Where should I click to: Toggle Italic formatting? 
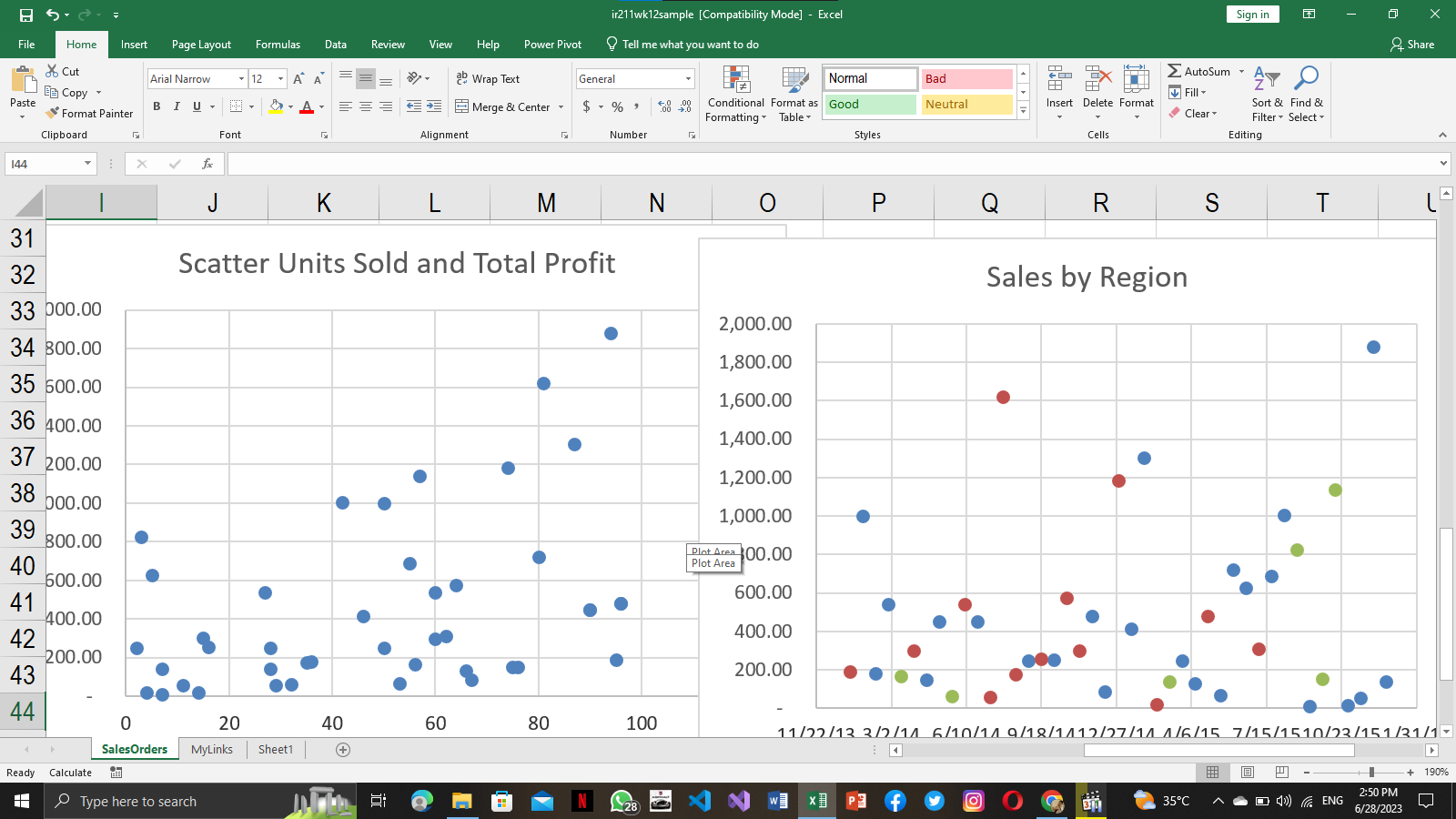[x=177, y=106]
